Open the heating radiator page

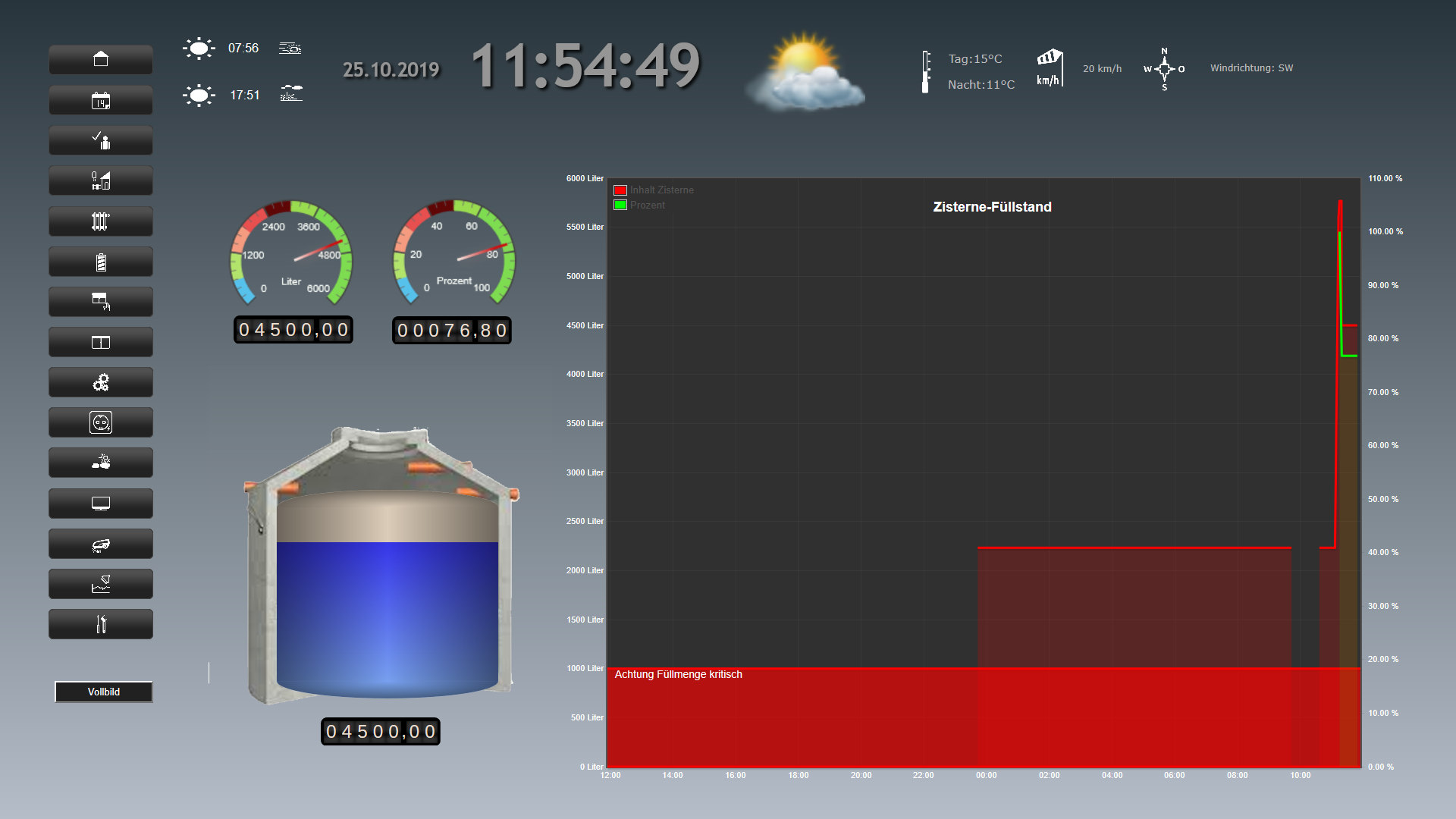click(x=101, y=221)
